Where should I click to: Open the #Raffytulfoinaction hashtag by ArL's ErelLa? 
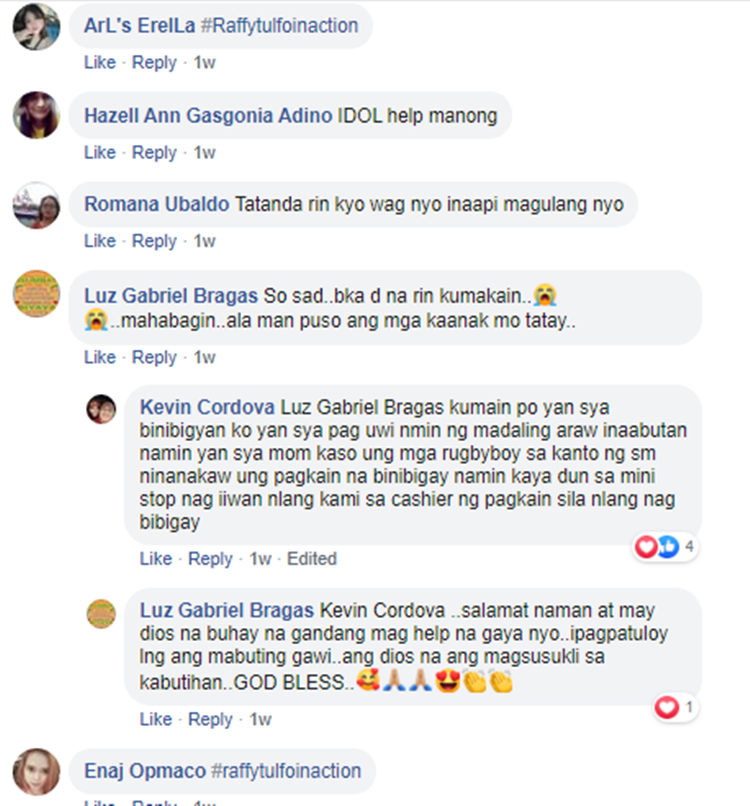tap(279, 25)
